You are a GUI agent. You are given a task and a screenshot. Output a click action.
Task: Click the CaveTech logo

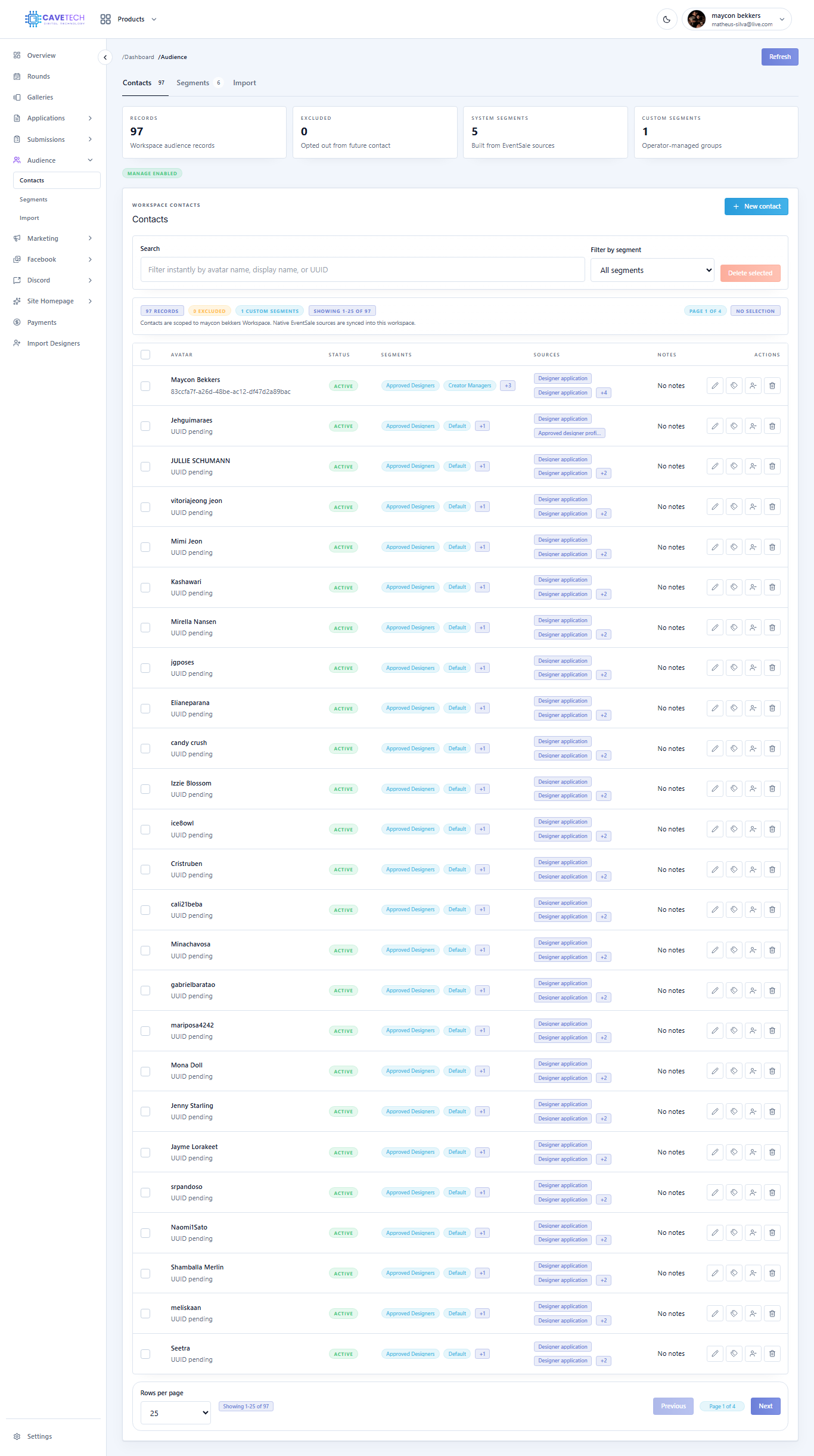pos(55,19)
